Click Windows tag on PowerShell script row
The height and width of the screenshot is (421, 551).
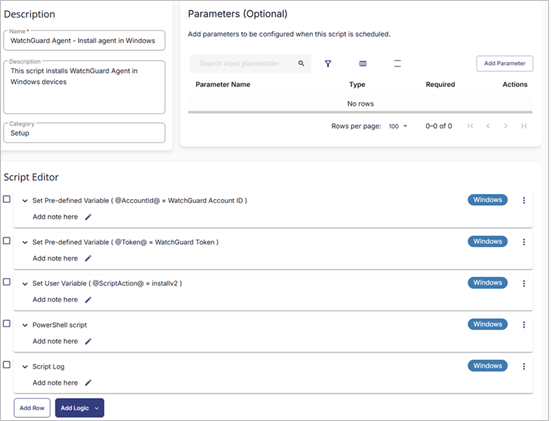487,324
